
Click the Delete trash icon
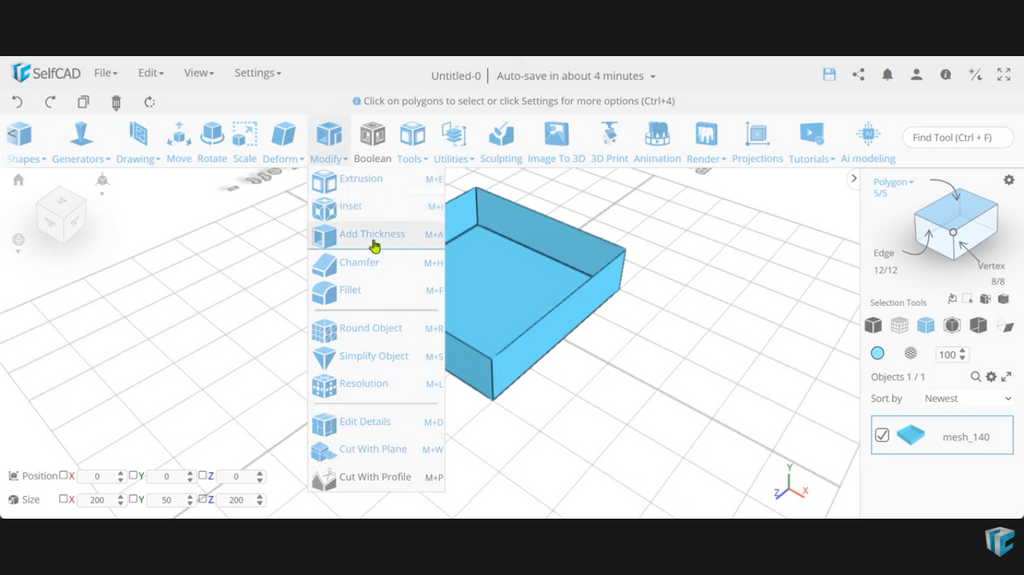pyautogui.click(x=116, y=102)
